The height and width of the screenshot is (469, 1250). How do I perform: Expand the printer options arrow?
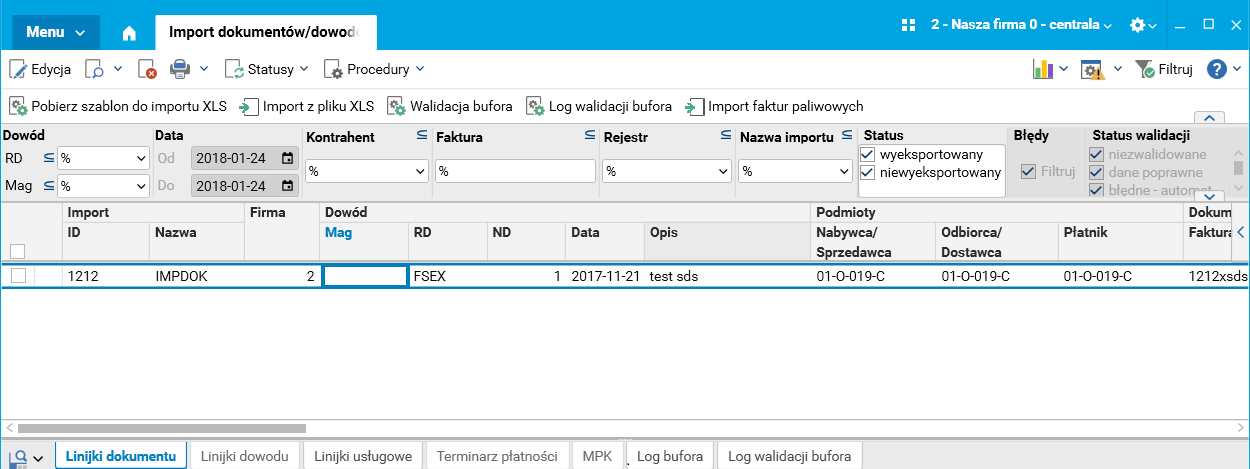coord(204,69)
